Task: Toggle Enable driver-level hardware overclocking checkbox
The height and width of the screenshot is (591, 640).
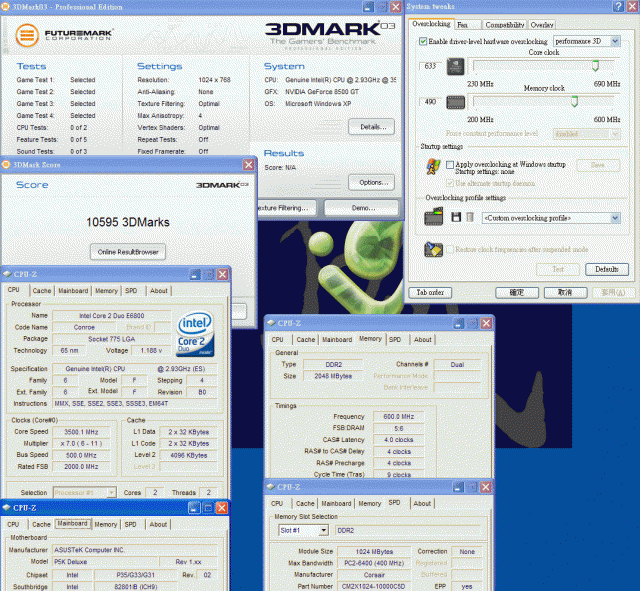Action: tap(423, 41)
